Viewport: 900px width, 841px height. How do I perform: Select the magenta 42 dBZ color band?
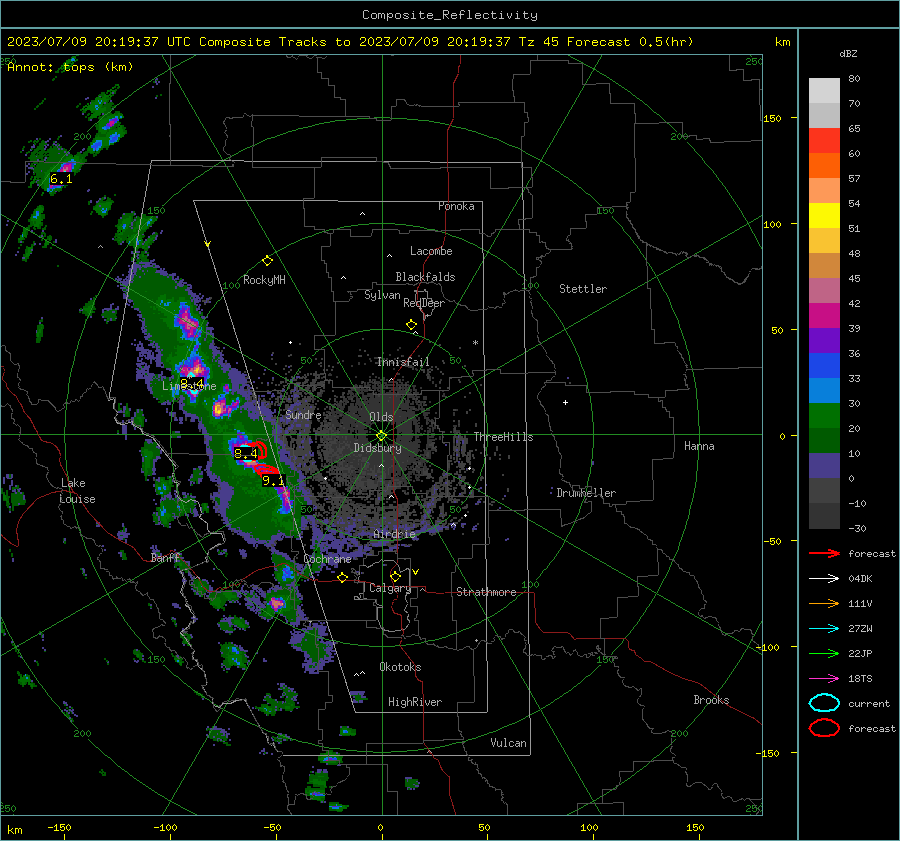tap(824, 315)
